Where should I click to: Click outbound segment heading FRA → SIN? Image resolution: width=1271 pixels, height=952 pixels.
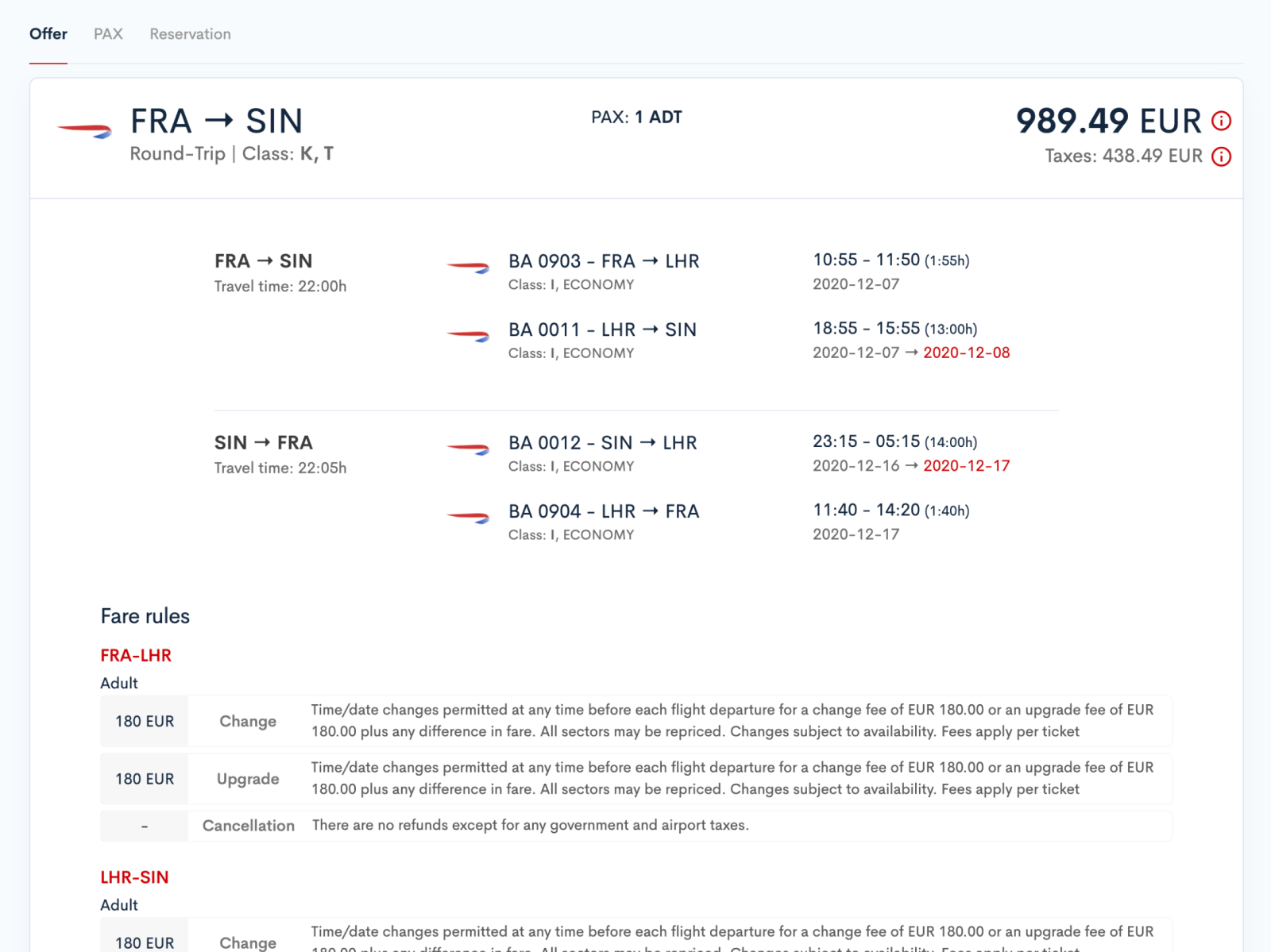(x=264, y=261)
